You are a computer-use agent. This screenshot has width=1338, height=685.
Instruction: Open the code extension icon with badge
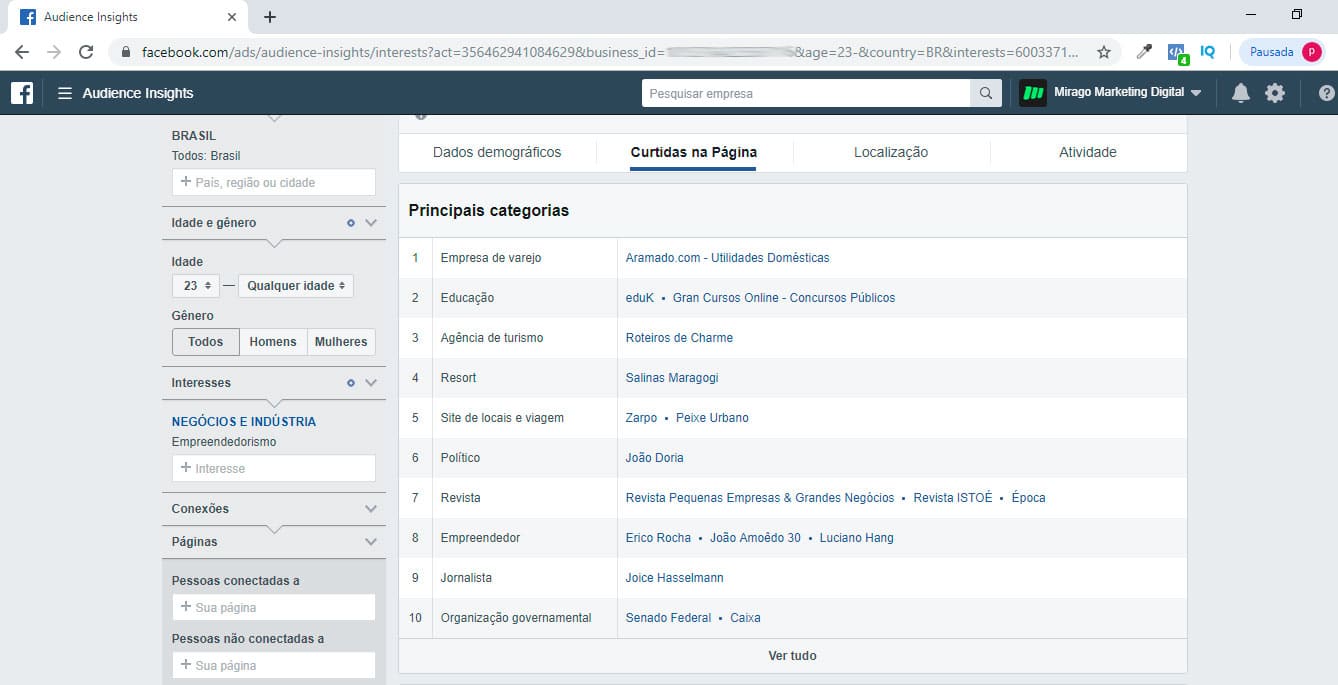pyautogui.click(x=1177, y=53)
